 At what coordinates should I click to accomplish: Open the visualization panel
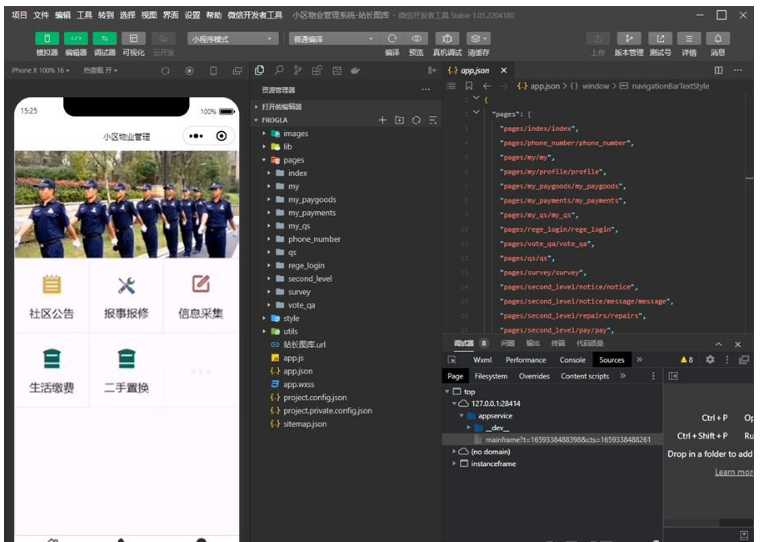tap(134, 39)
